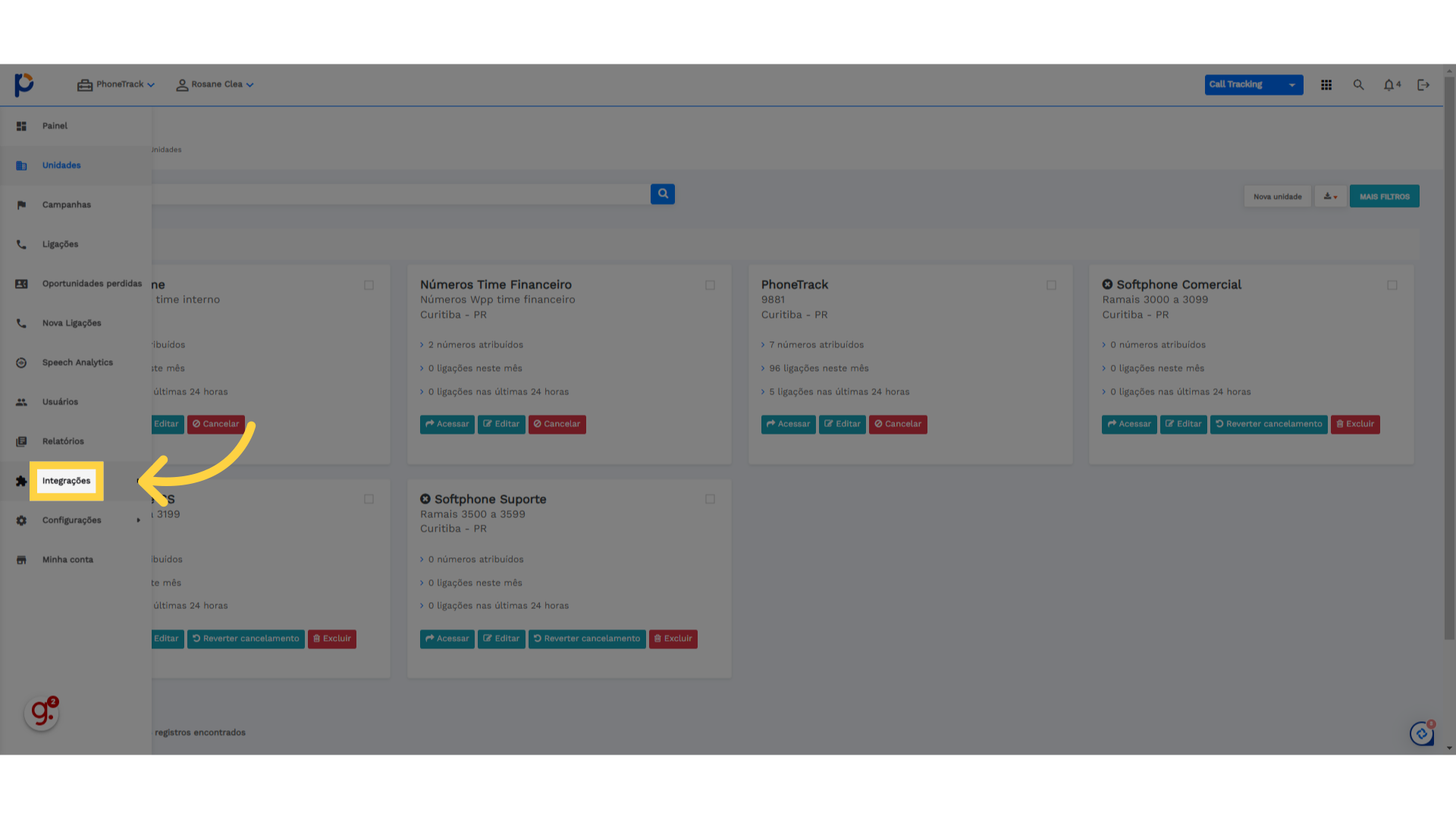Viewport: 1456px width, 819px height.
Task: Check the PhoneTrack unit checkbox
Action: 1051,285
